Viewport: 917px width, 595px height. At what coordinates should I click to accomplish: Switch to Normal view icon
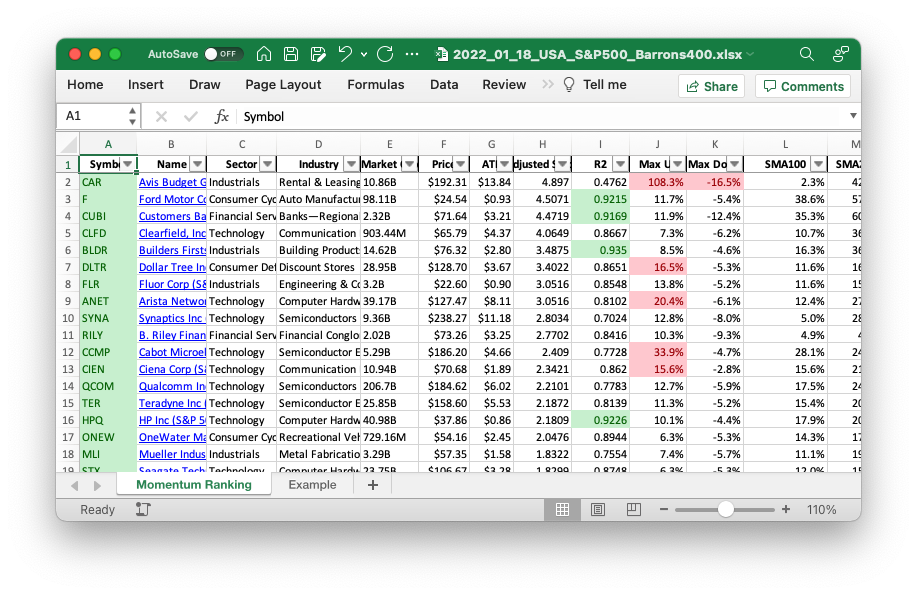point(563,510)
